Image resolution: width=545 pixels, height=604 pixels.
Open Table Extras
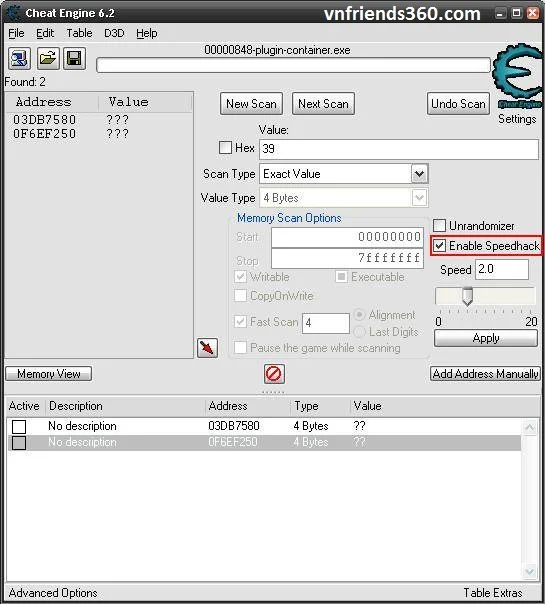493,592
